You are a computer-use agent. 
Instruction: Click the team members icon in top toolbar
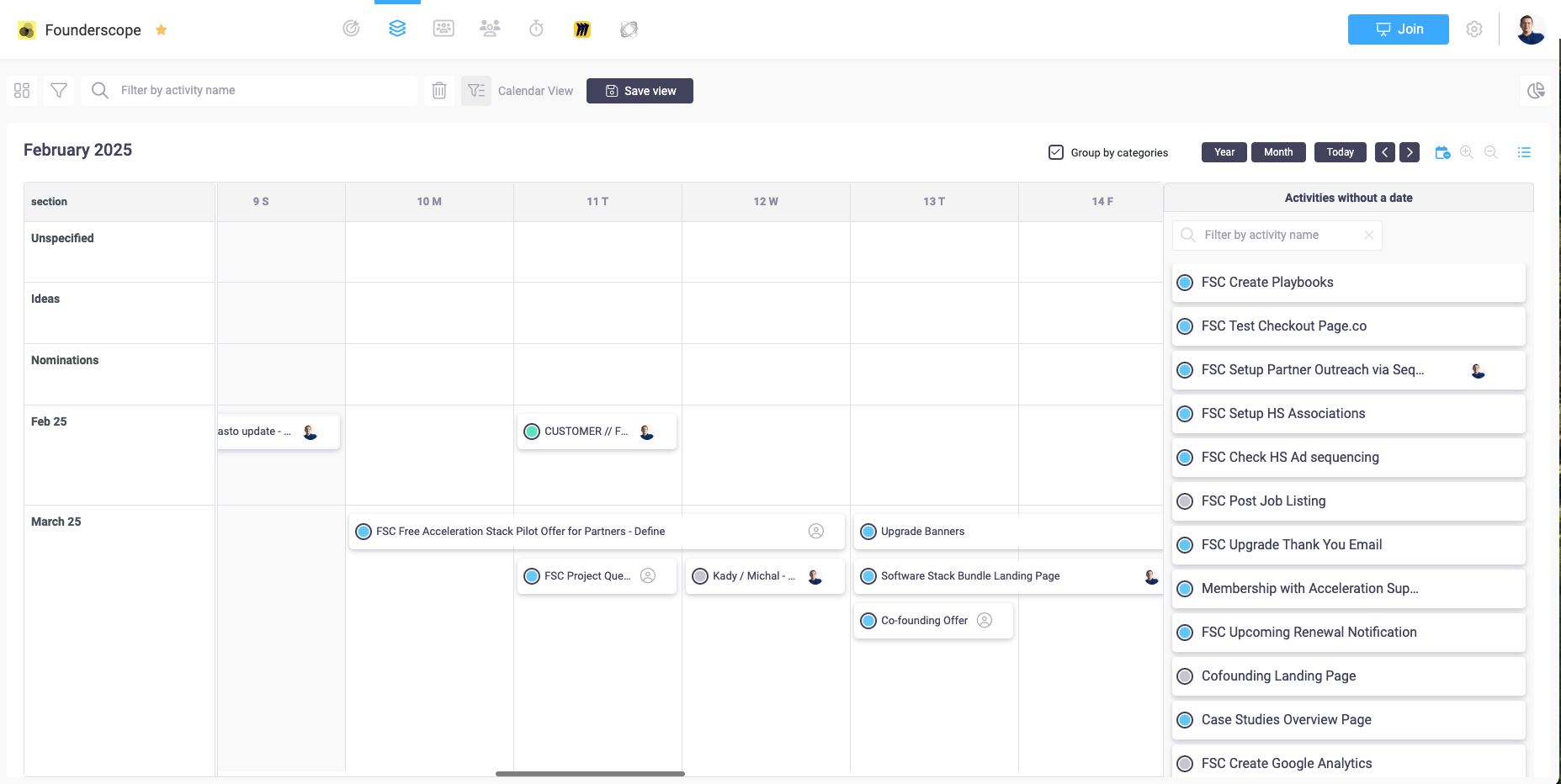point(490,28)
